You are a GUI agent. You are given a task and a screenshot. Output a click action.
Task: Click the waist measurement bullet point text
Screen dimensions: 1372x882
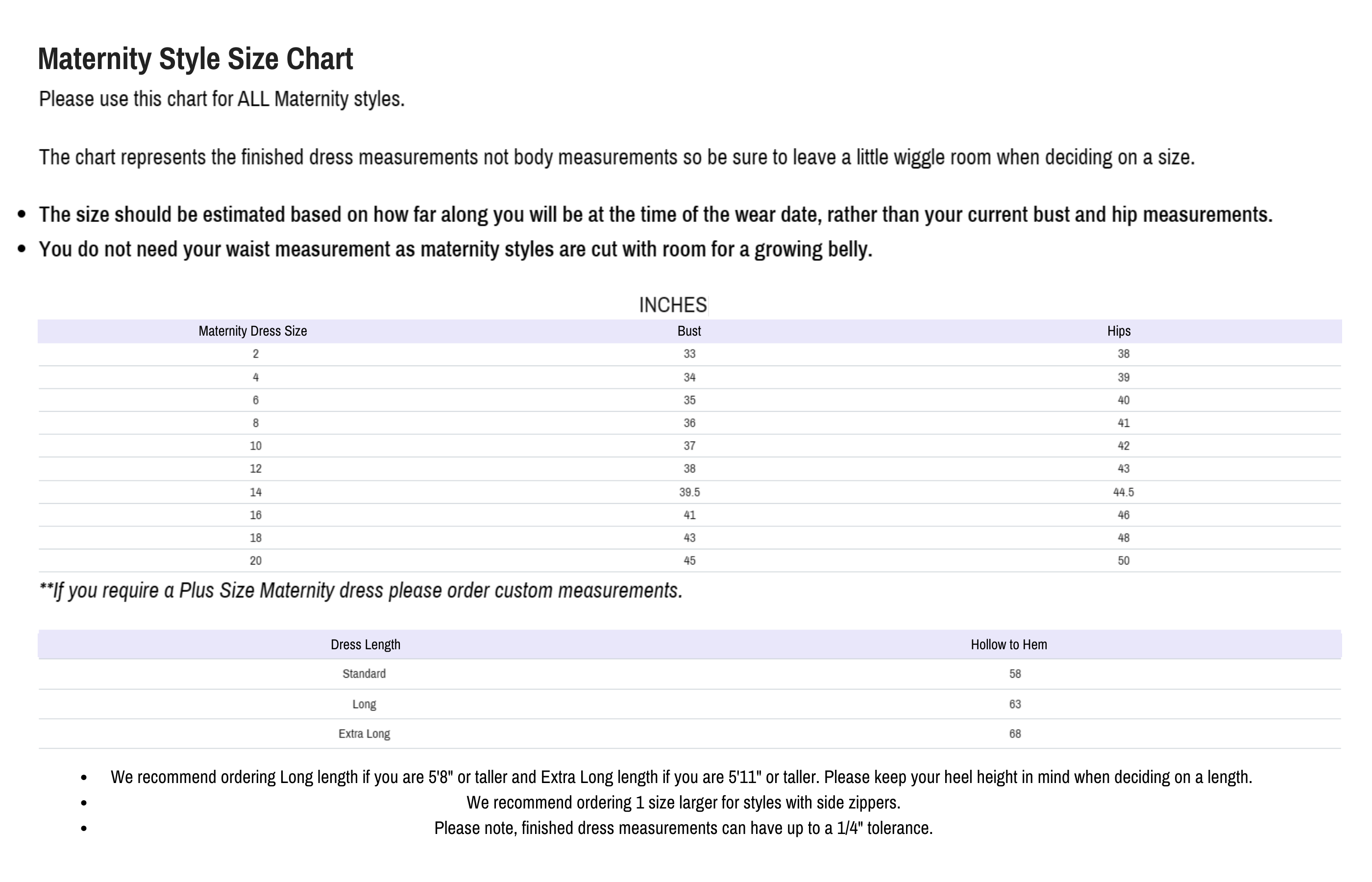tap(455, 250)
